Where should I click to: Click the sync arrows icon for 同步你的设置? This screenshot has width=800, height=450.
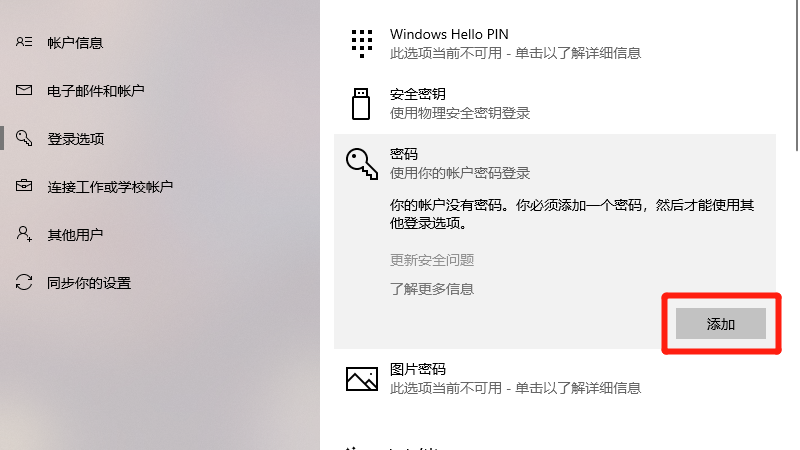[24, 283]
